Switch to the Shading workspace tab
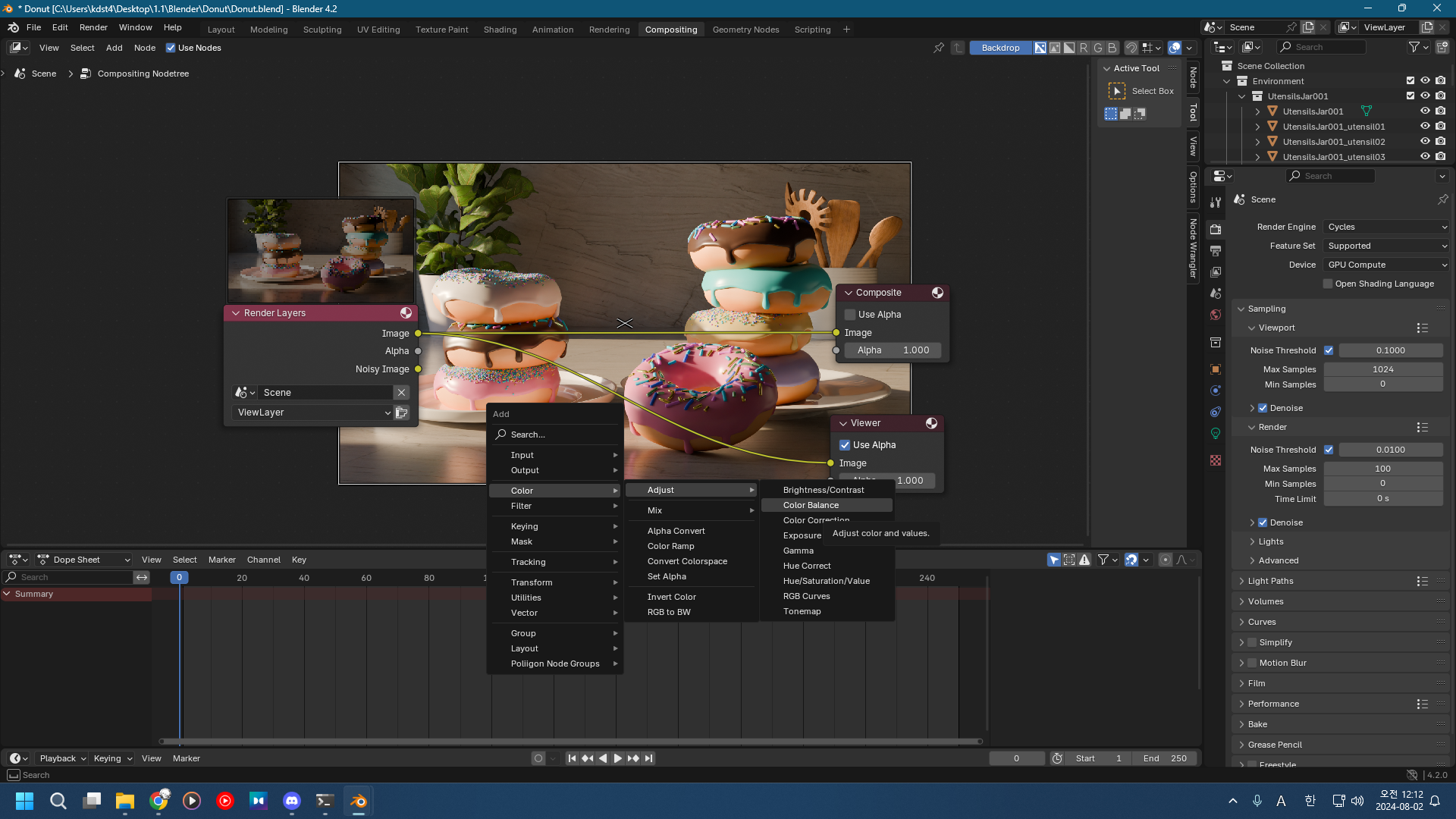 click(500, 30)
